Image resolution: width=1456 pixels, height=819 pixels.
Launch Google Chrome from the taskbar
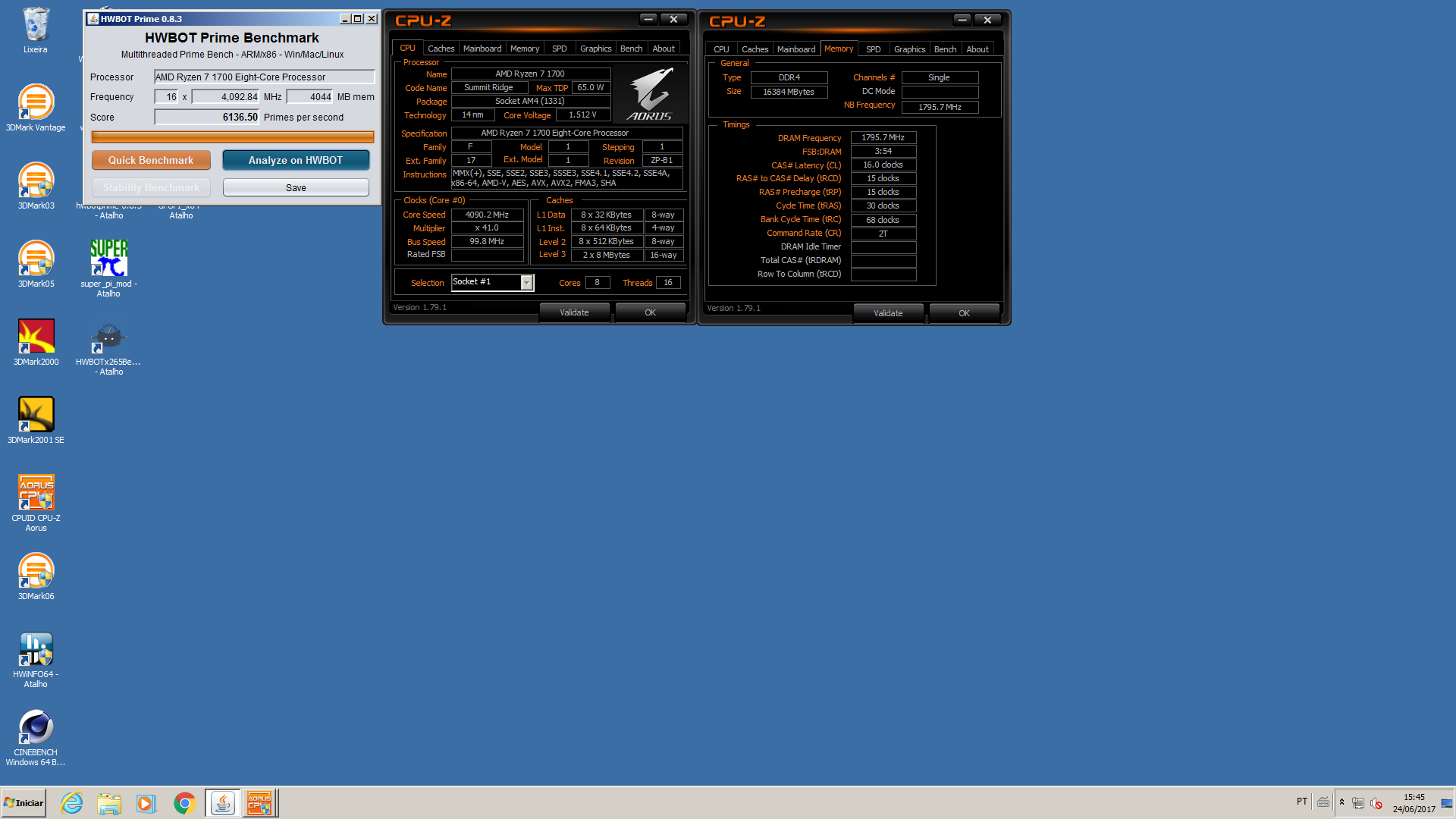(x=184, y=803)
